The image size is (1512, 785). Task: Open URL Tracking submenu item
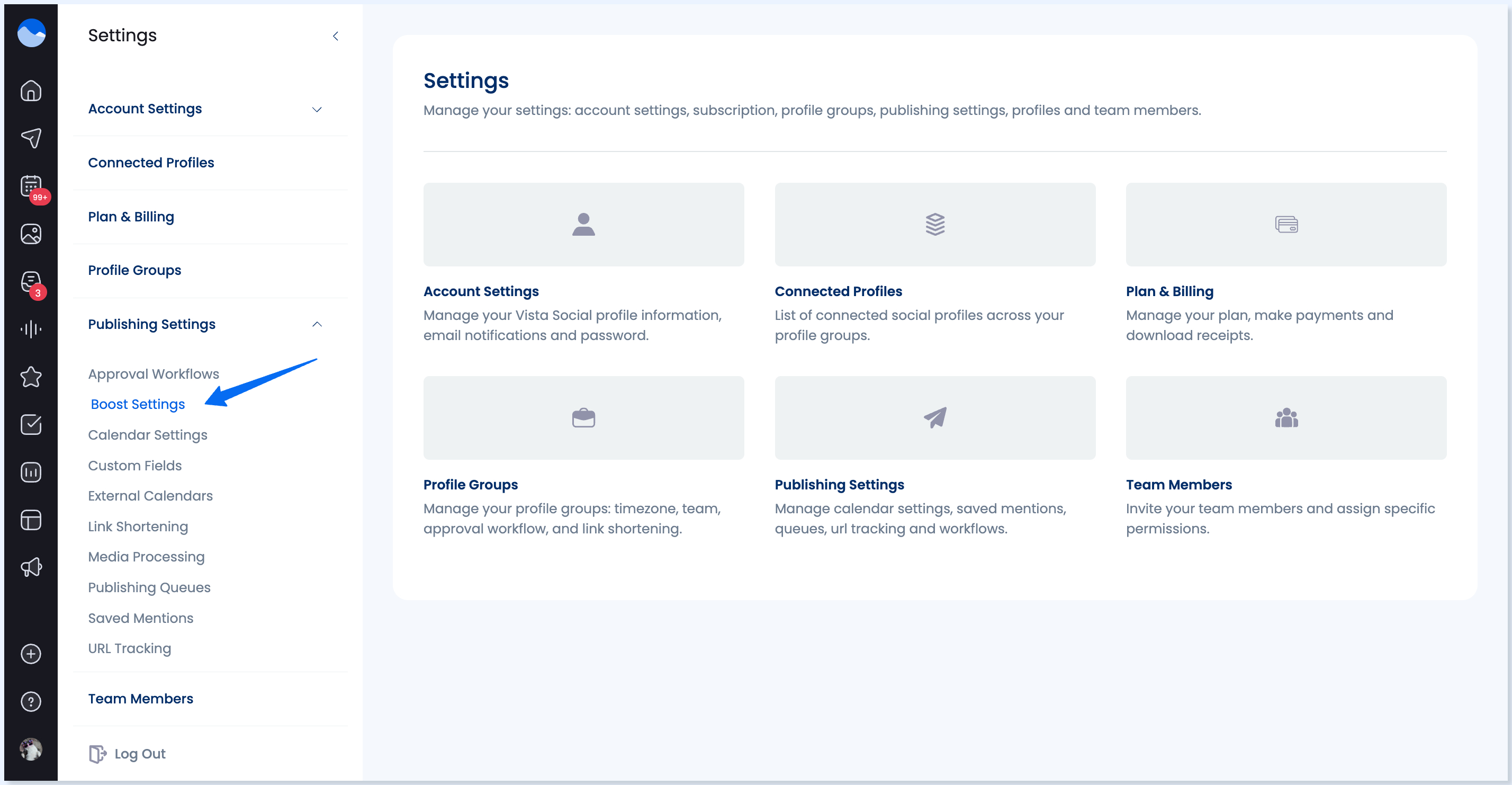tap(129, 648)
